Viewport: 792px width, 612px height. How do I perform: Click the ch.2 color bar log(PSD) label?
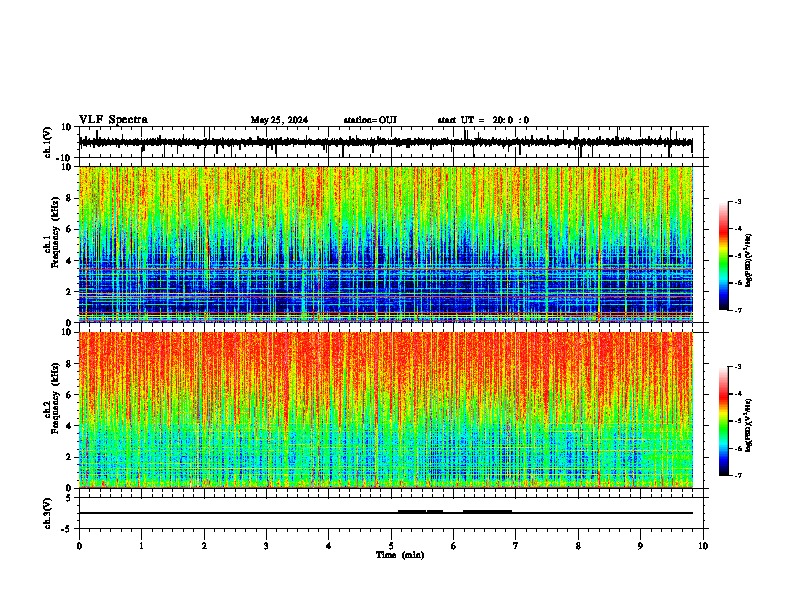(x=749, y=425)
